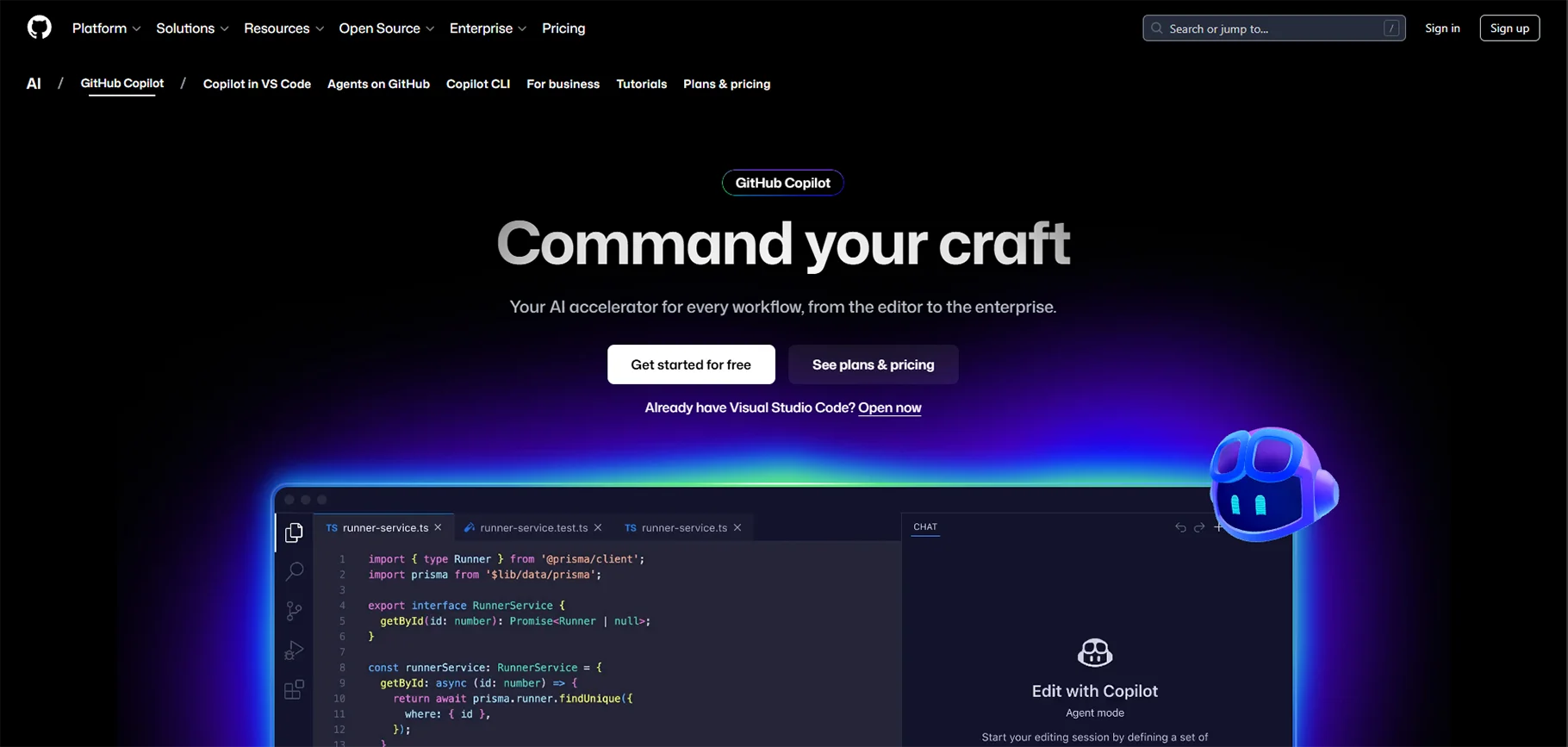This screenshot has width=1568, height=747.
Task: Select the Search magnifier icon in editor sidebar
Action: (x=294, y=570)
